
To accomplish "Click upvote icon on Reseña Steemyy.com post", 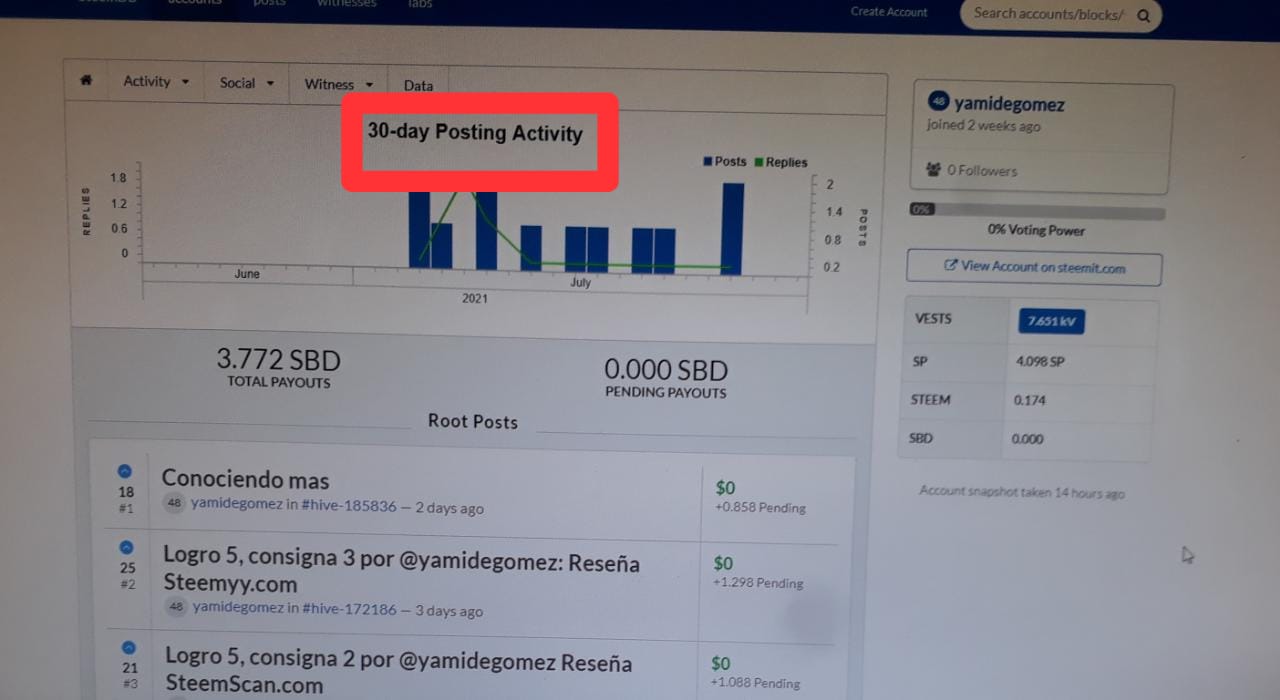I will (x=126, y=547).
